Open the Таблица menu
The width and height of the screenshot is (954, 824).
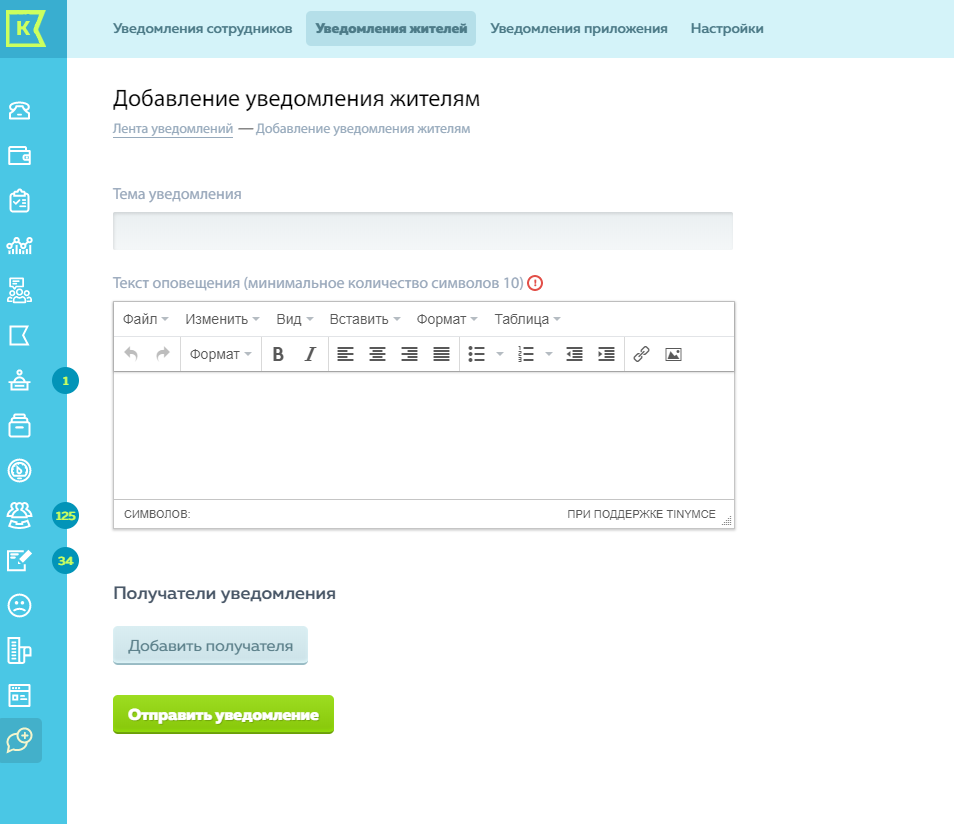[527, 319]
